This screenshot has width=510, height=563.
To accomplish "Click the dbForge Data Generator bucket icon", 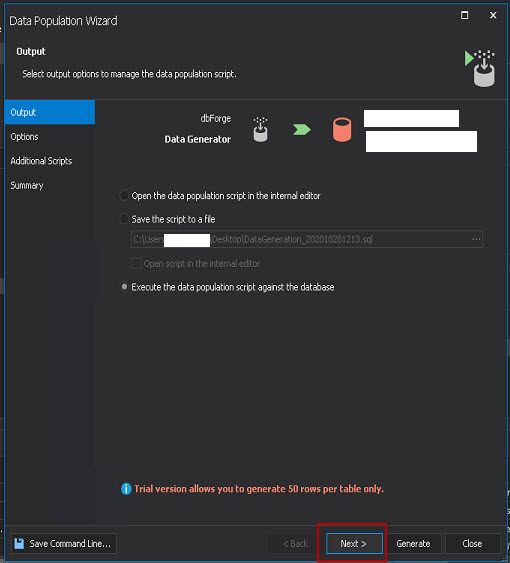I will click(260, 129).
